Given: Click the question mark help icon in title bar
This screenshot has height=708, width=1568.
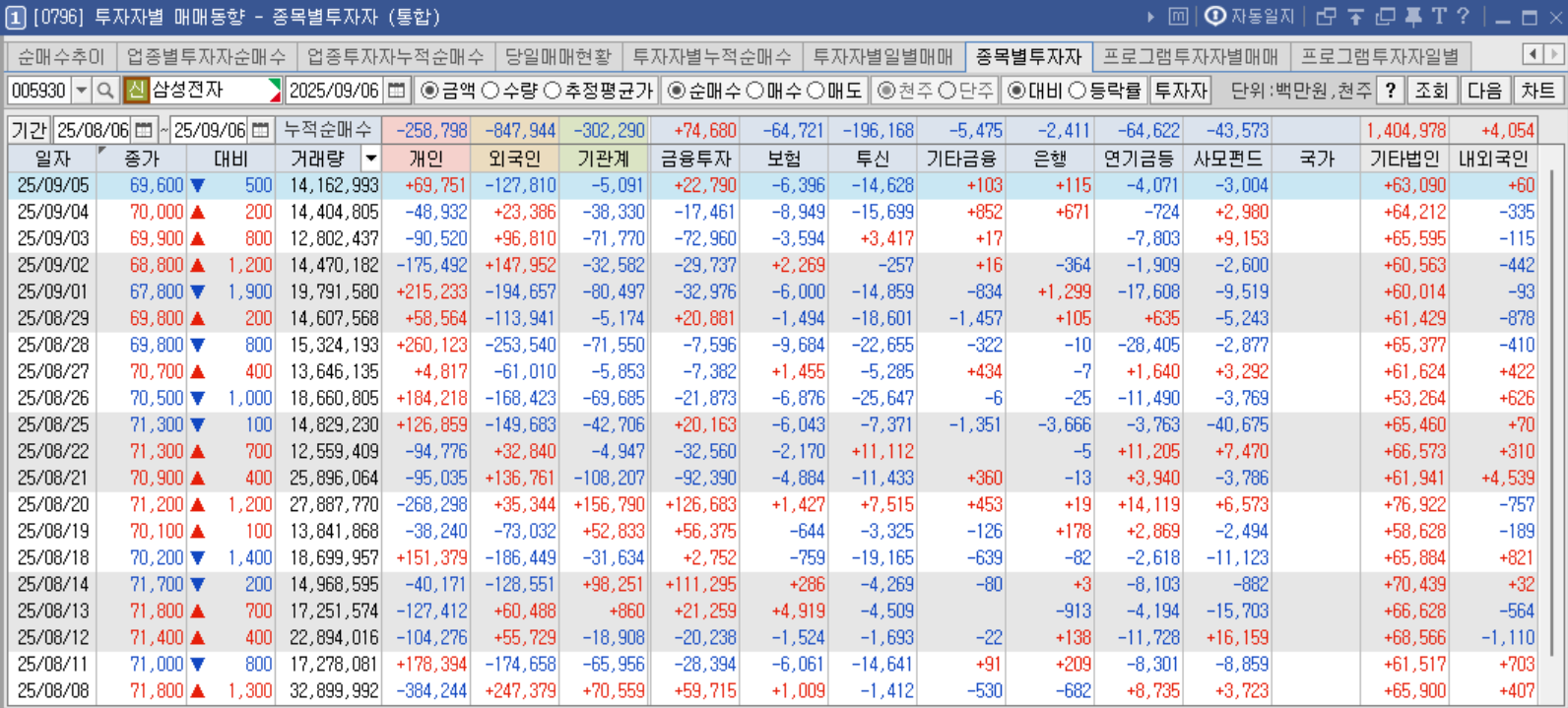Looking at the screenshot, I should [1463, 17].
